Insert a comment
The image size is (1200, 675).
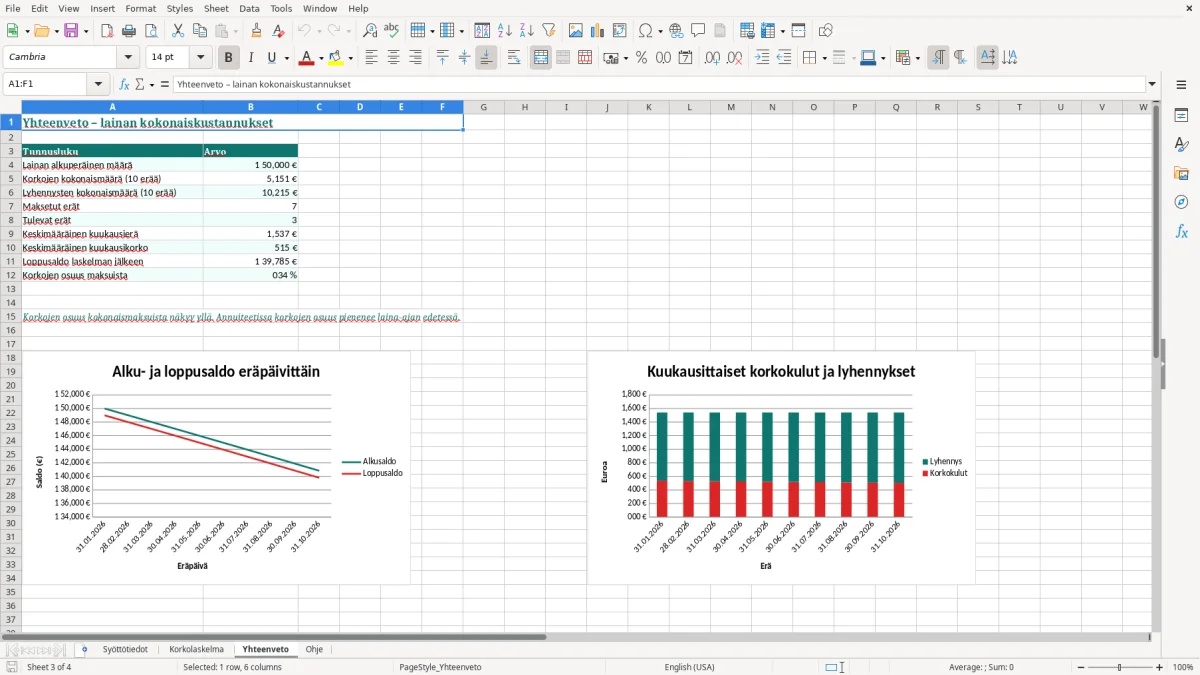click(x=698, y=31)
